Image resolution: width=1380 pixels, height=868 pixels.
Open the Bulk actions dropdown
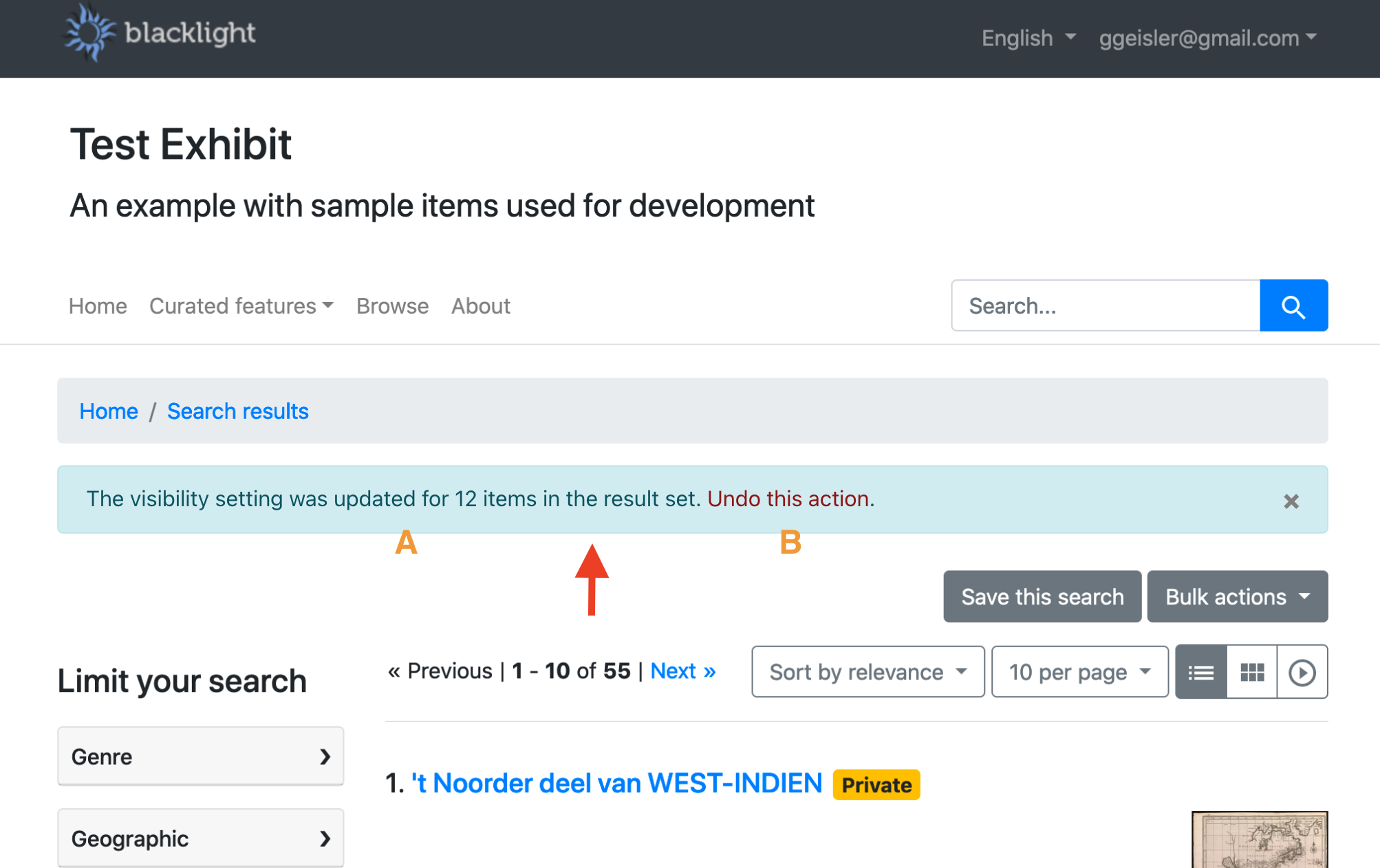[x=1236, y=596]
